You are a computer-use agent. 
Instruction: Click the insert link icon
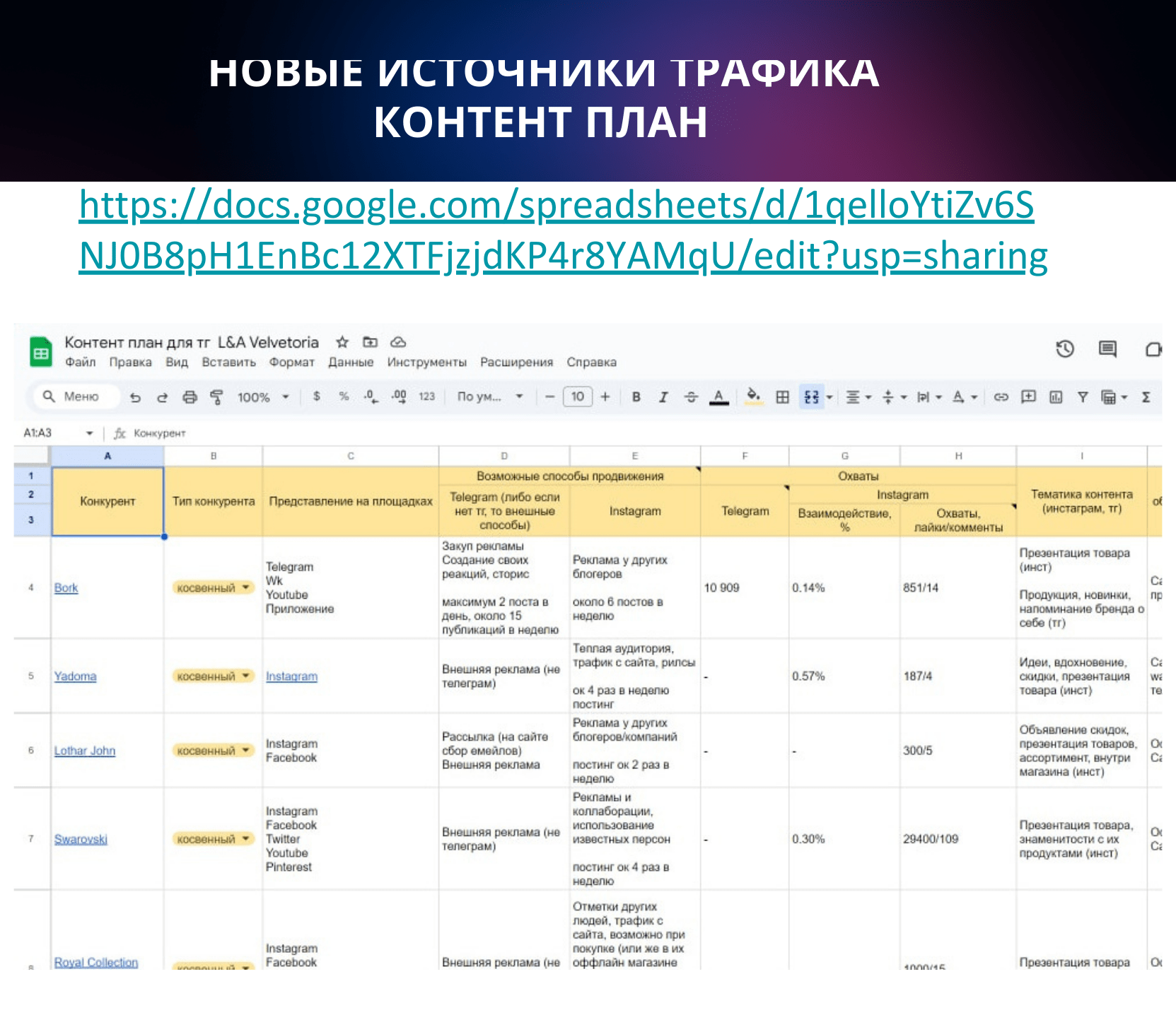pyautogui.click(x=1001, y=397)
